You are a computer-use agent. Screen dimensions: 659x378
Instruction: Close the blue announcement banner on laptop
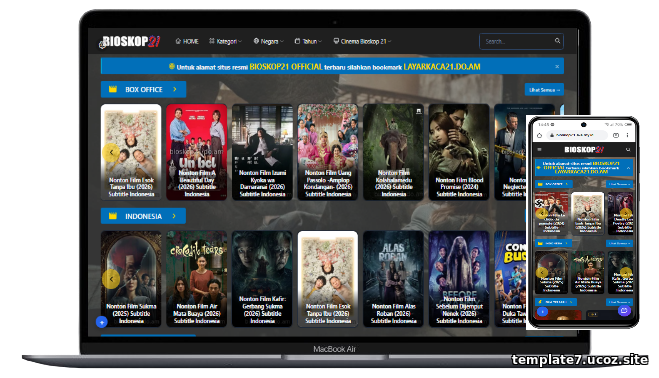click(x=557, y=66)
